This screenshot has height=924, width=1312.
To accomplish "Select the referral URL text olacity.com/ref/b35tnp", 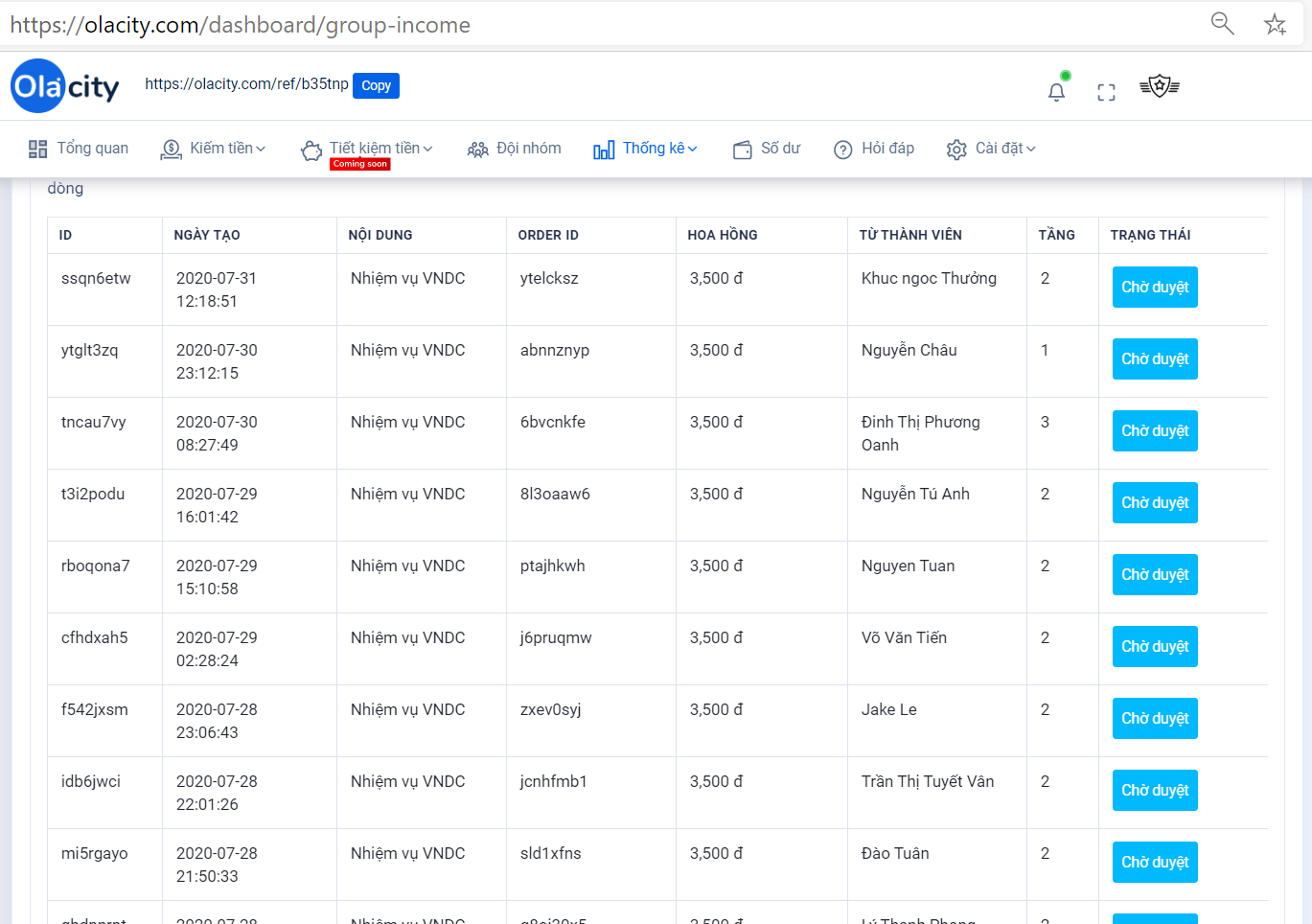I will (x=246, y=84).
